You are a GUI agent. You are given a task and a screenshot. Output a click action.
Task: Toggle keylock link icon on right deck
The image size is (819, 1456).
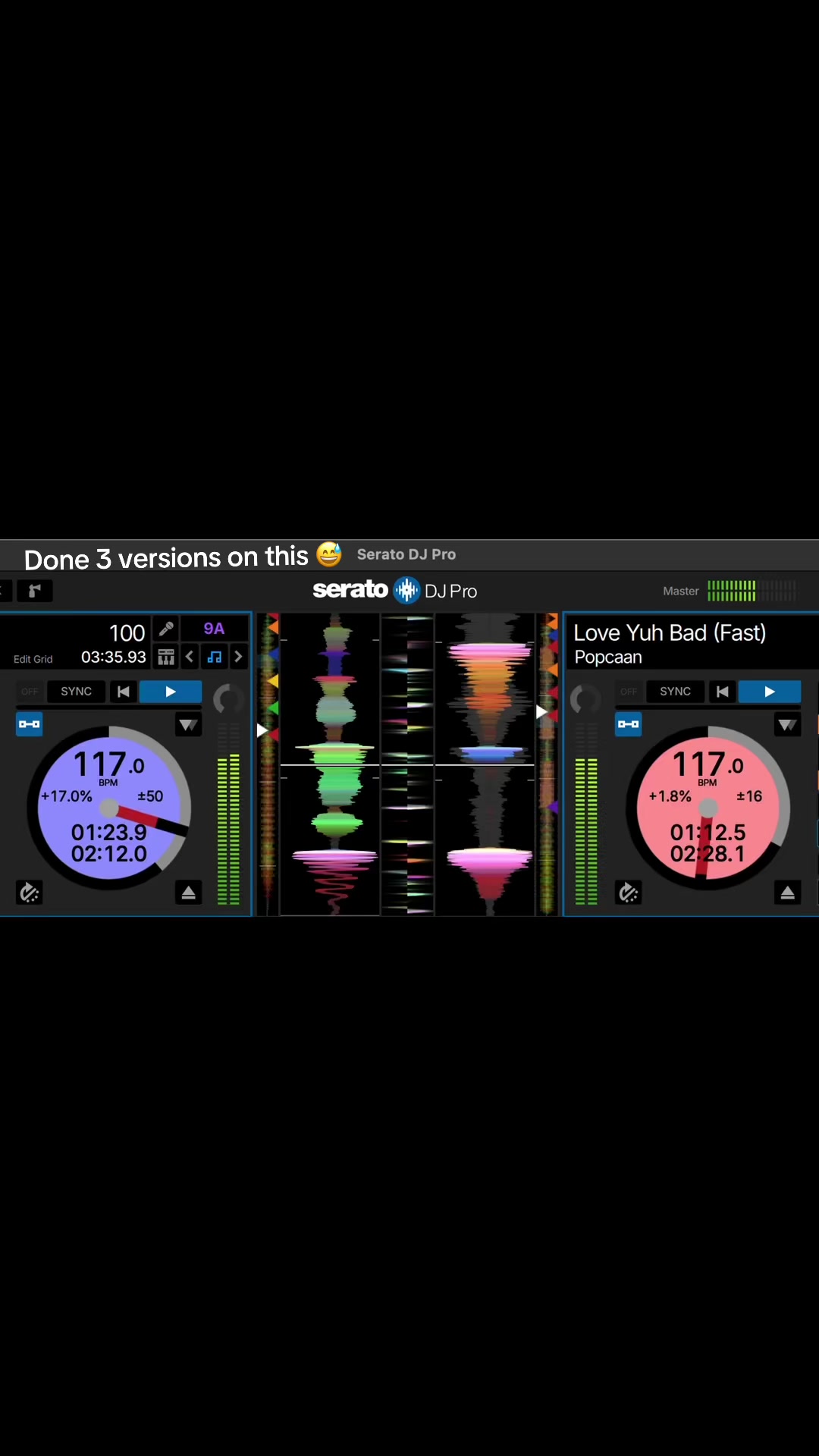coord(629,724)
